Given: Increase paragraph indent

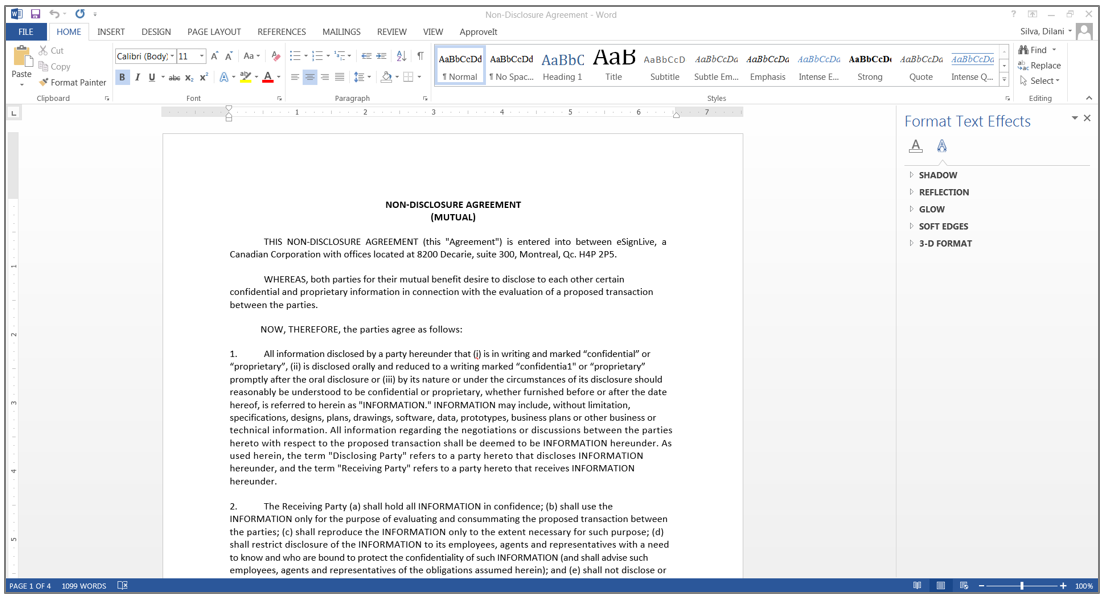Looking at the screenshot, I should [381, 56].
